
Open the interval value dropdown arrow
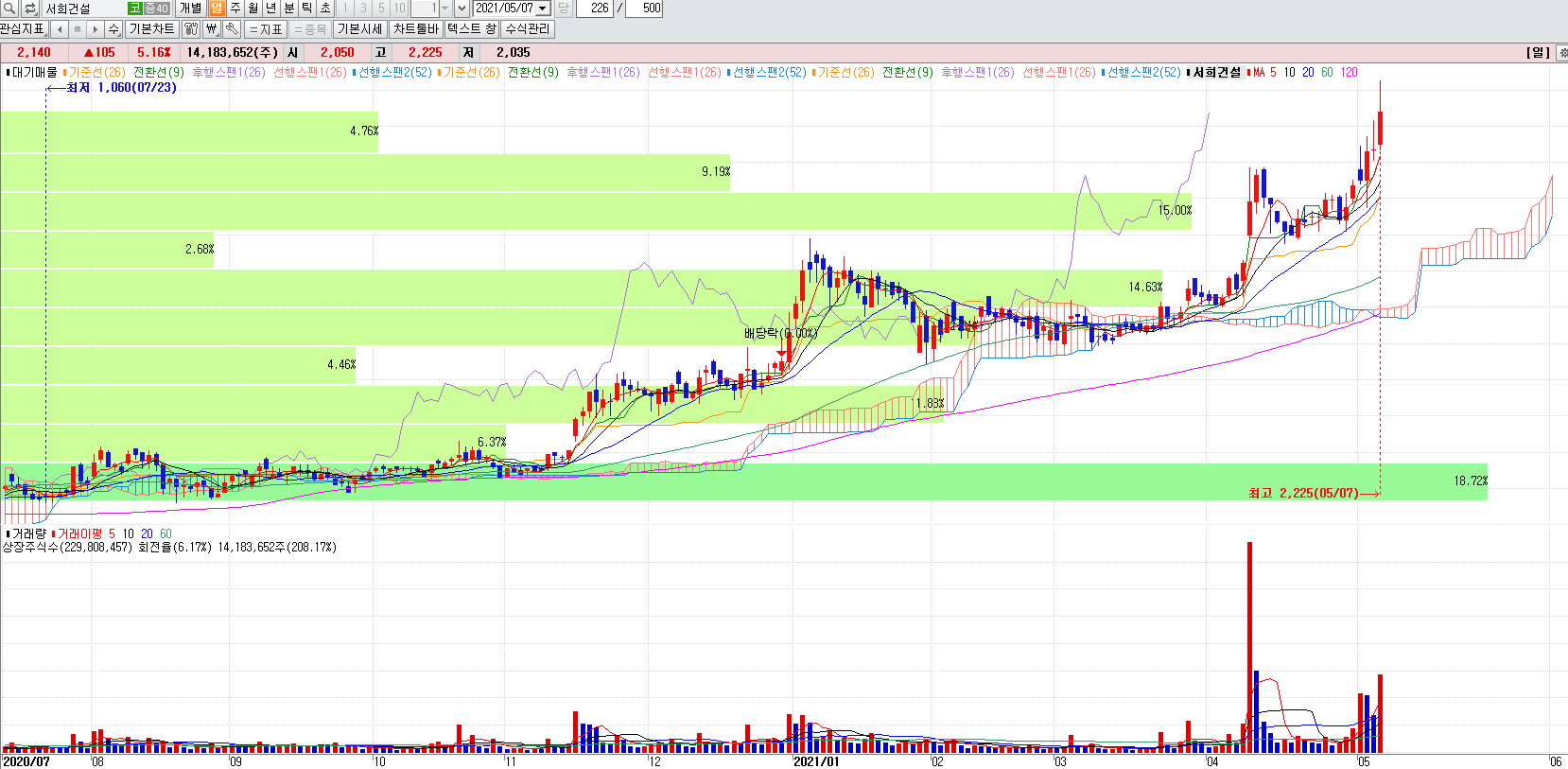(x=444, y=9)
